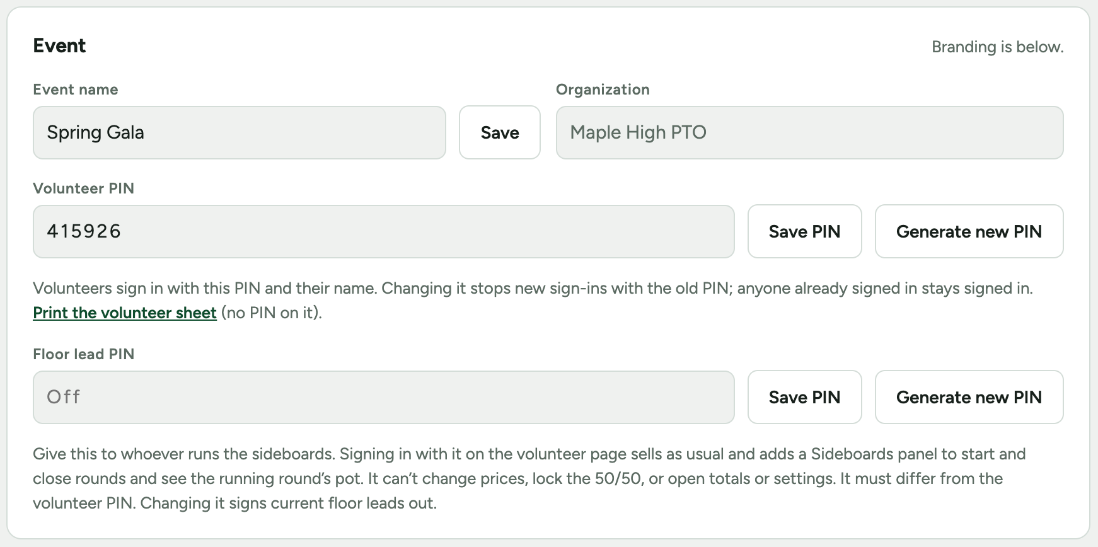
Task: Open the Print the volunteer sheet link
Action: click(x=125, y=312)
